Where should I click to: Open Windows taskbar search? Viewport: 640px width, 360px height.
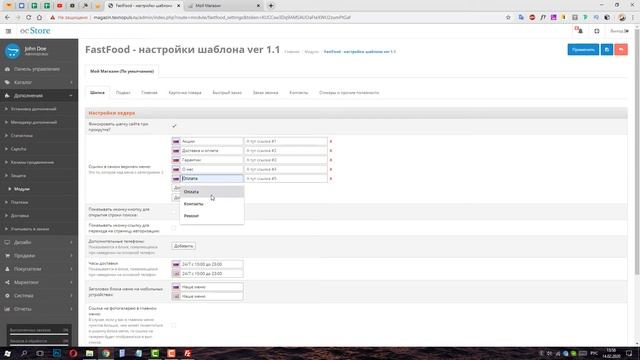[x=24, y=353]
